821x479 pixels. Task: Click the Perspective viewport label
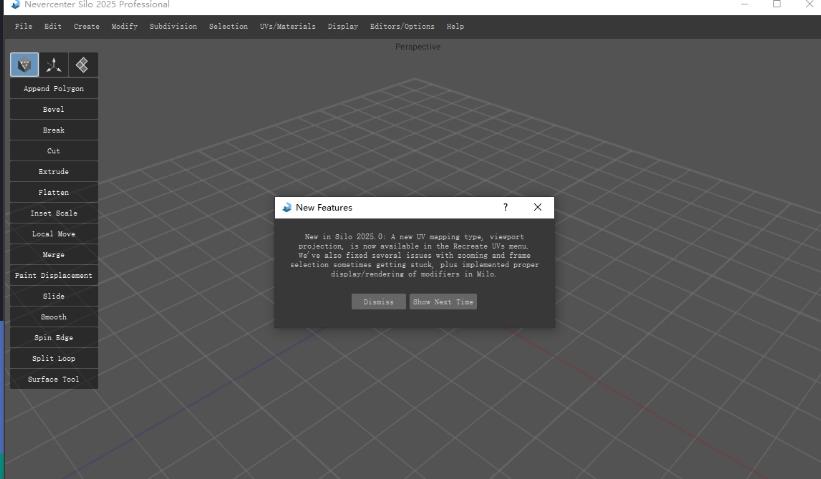click(417, 47)
